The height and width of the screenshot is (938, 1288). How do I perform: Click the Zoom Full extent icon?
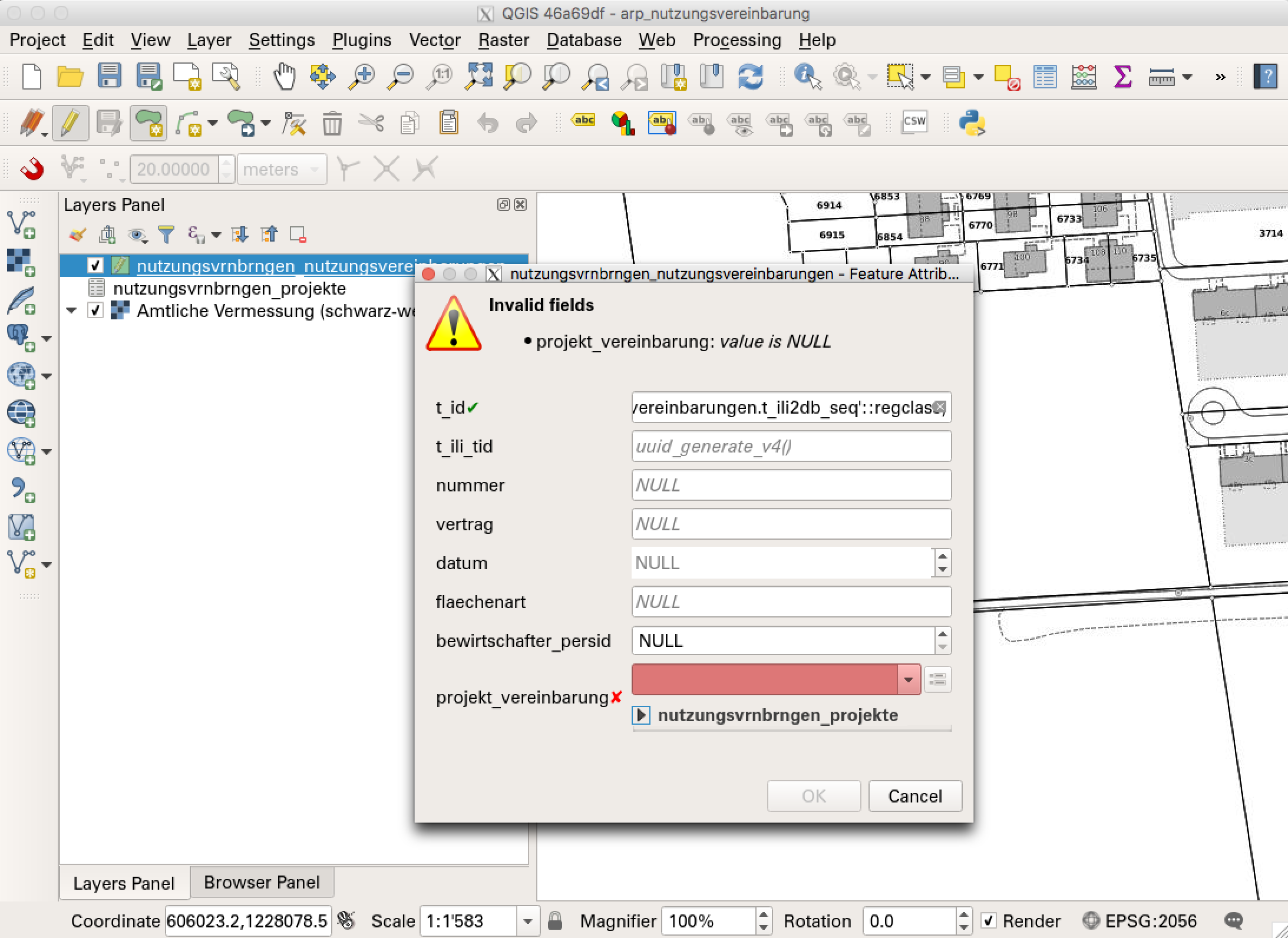pos(479,77)
